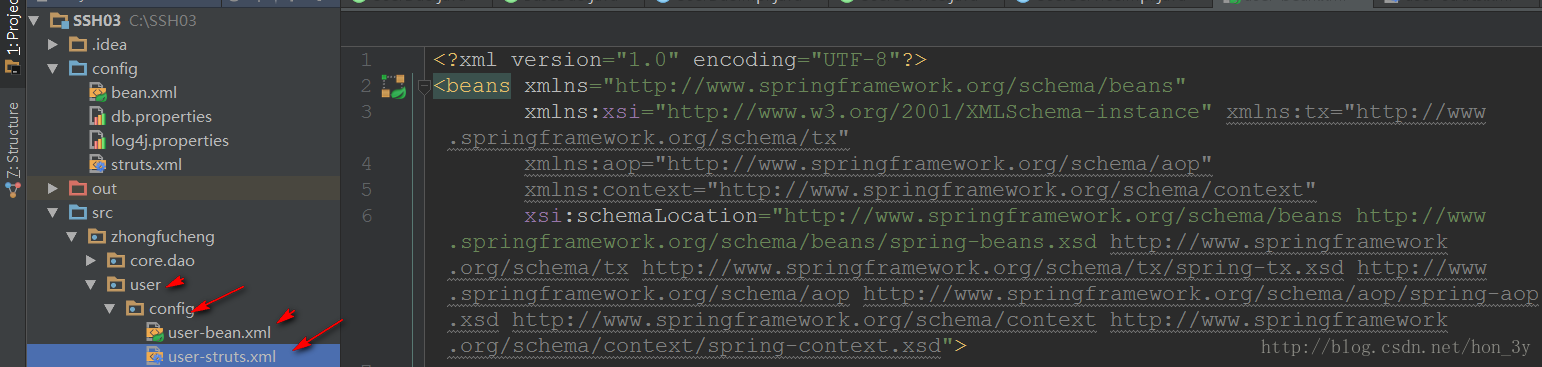This screenshot has height=367, width=1542.
Task: Click the struts.xml file icon
Action: point(98,165)
